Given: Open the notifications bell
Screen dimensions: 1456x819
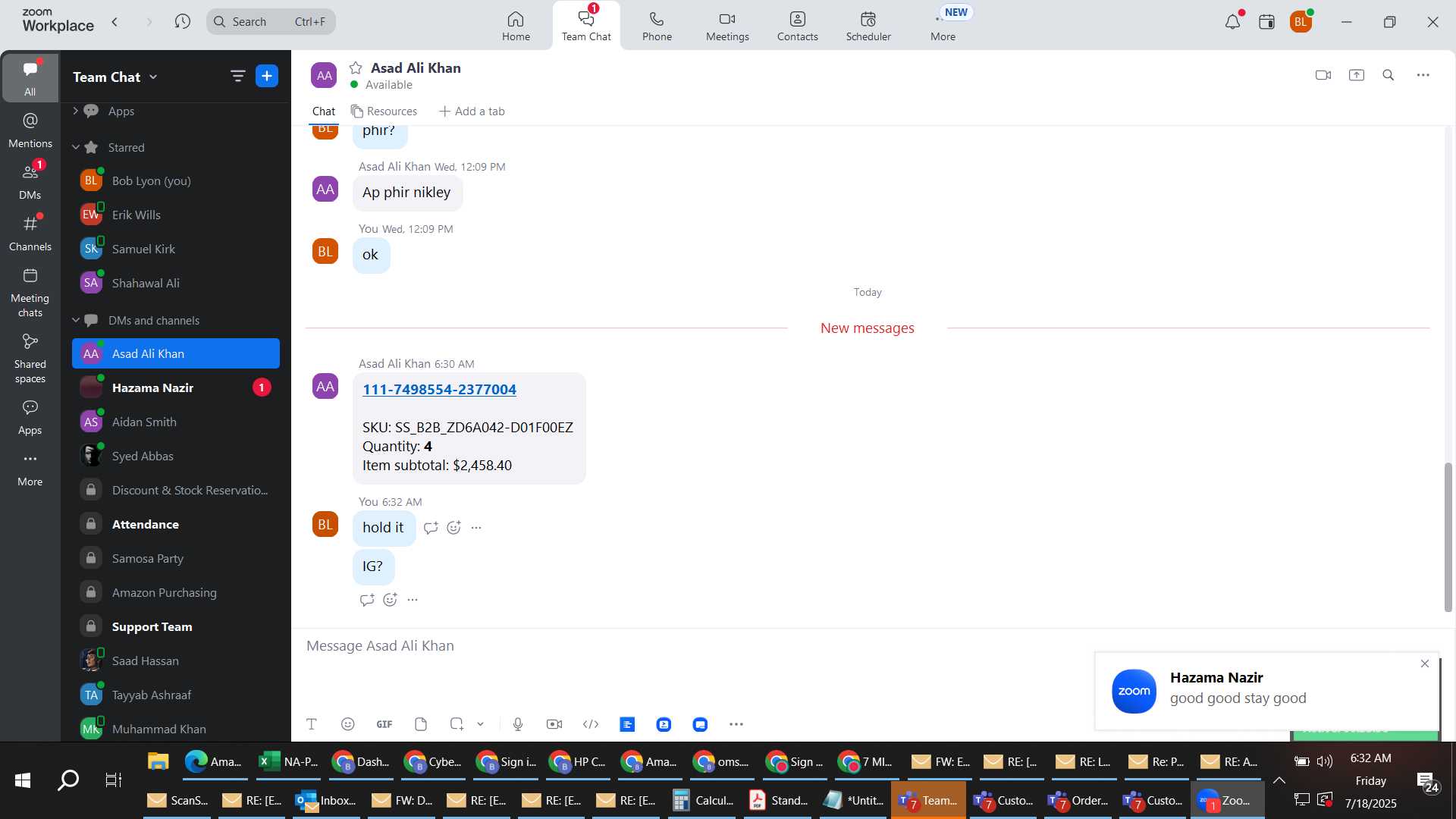Looking at the screenshot, I should pos(1233,21).
